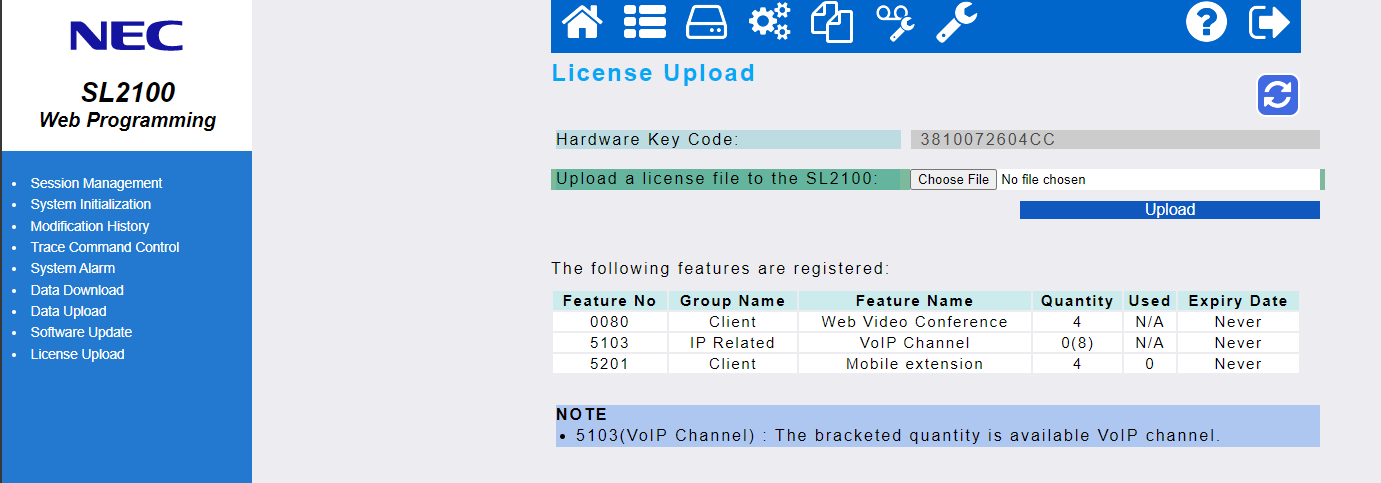
Task: Click the 'No file chosen' text
Action: coord(1043,180)
